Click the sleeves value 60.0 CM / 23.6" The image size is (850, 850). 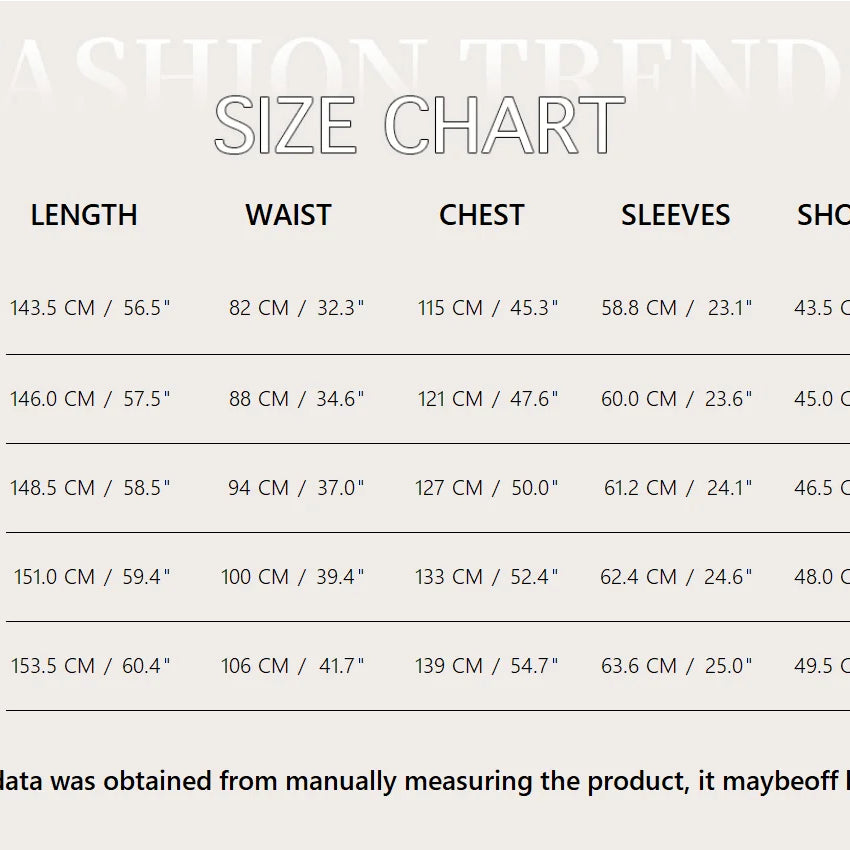point(676,399)
